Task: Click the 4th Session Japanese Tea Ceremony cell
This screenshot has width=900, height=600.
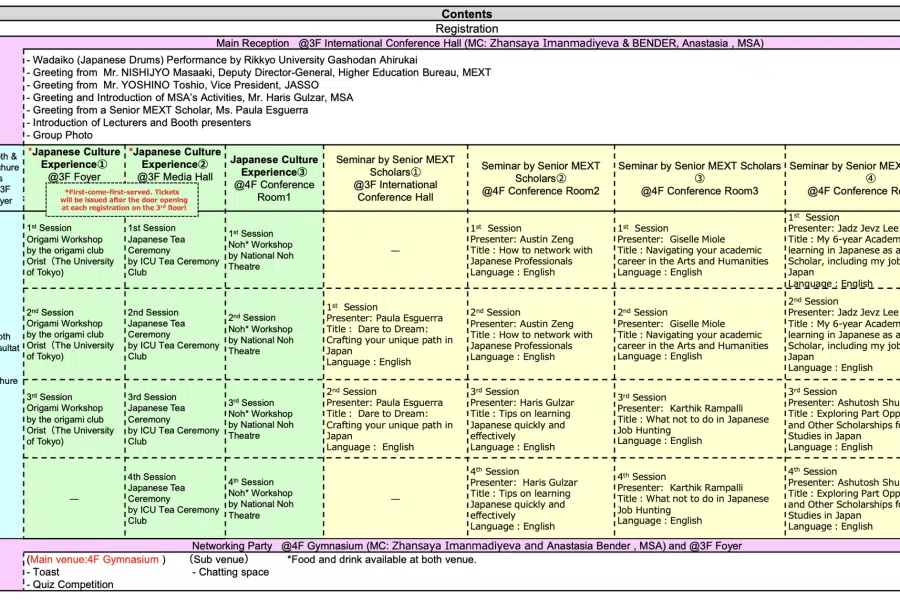Action: 174,498
